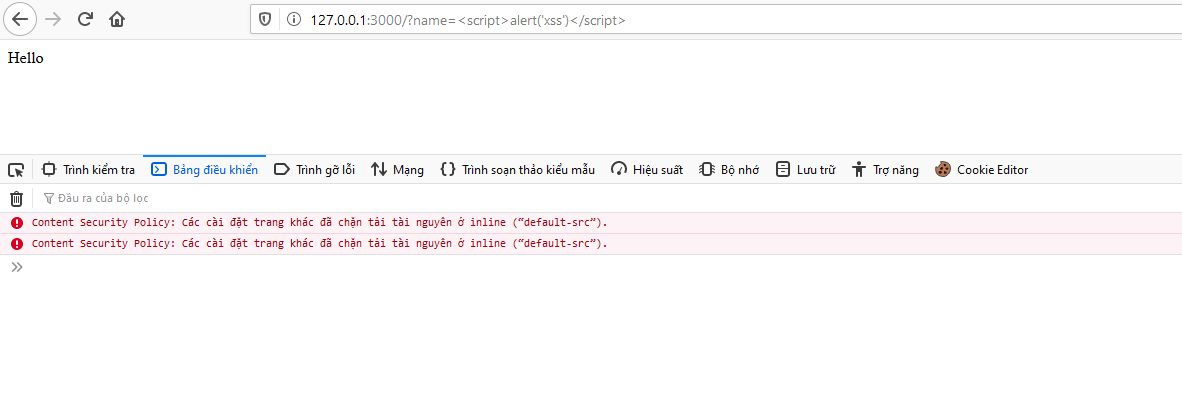Open the Trợ năng accessibility tab
Screen dimensions: 1182x419
point(885,170)
